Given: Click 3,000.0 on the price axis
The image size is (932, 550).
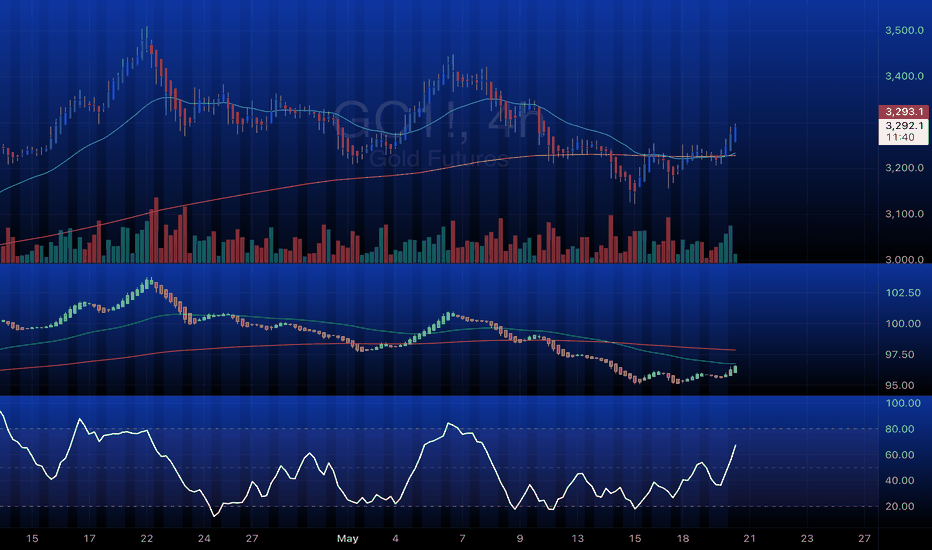Looking at the screenshot, I should coord(904,259).
